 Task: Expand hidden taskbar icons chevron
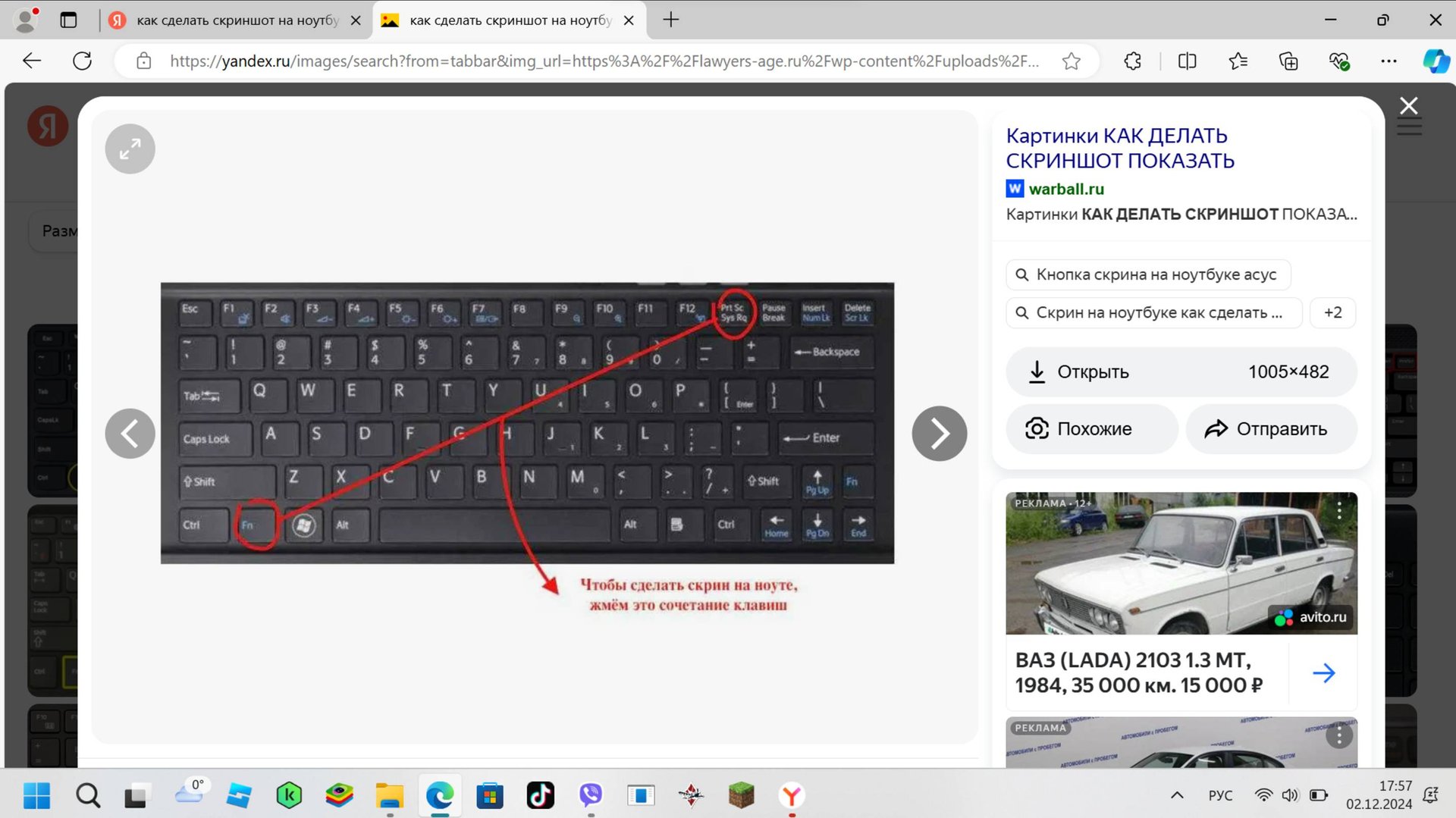pos(1177,795)
